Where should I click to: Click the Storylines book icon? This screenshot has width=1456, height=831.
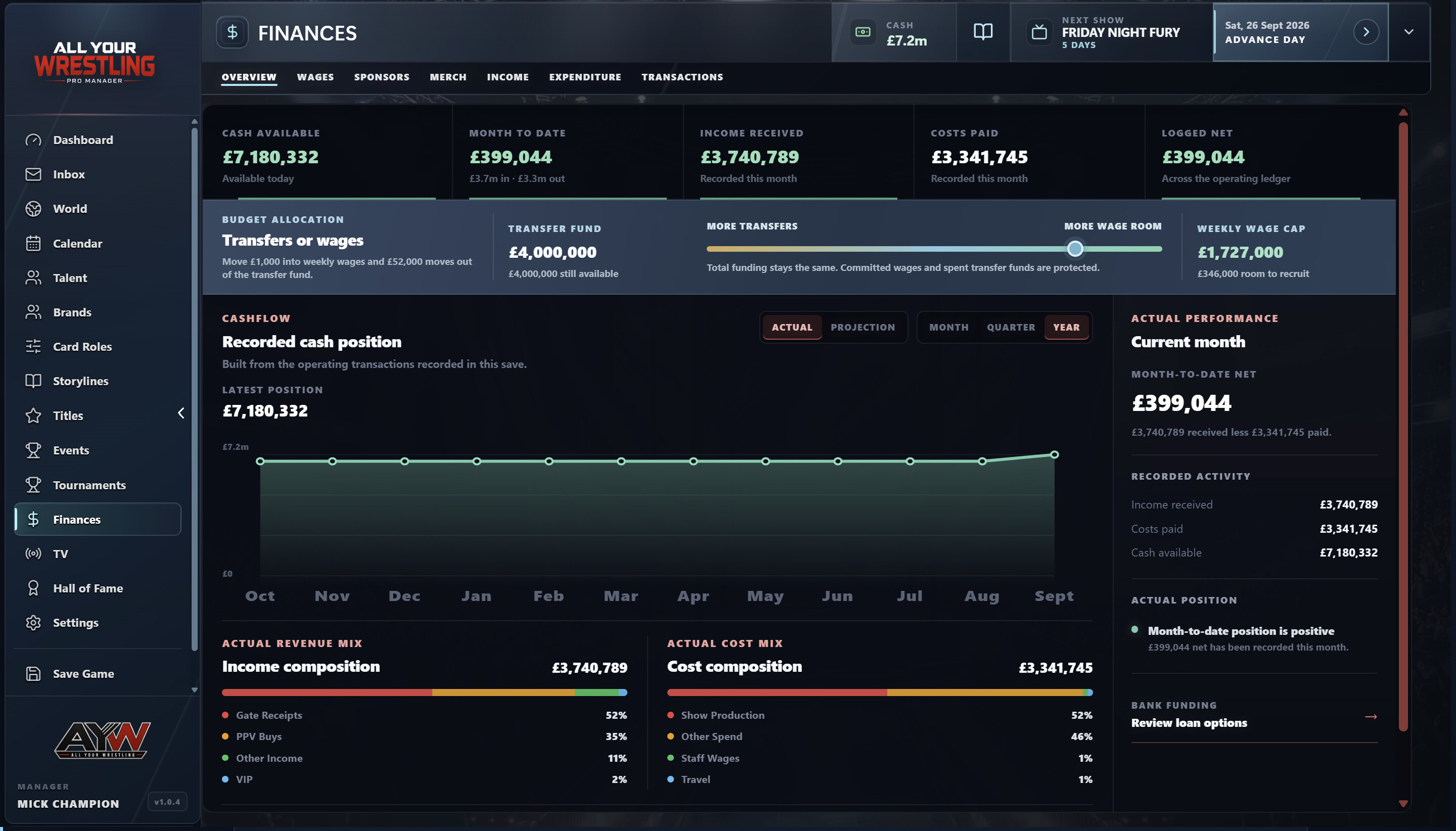[x=33, y=381]
